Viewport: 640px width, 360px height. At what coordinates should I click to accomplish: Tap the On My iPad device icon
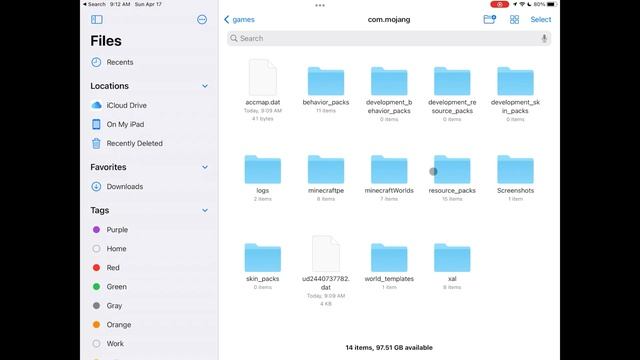point(96,124)
